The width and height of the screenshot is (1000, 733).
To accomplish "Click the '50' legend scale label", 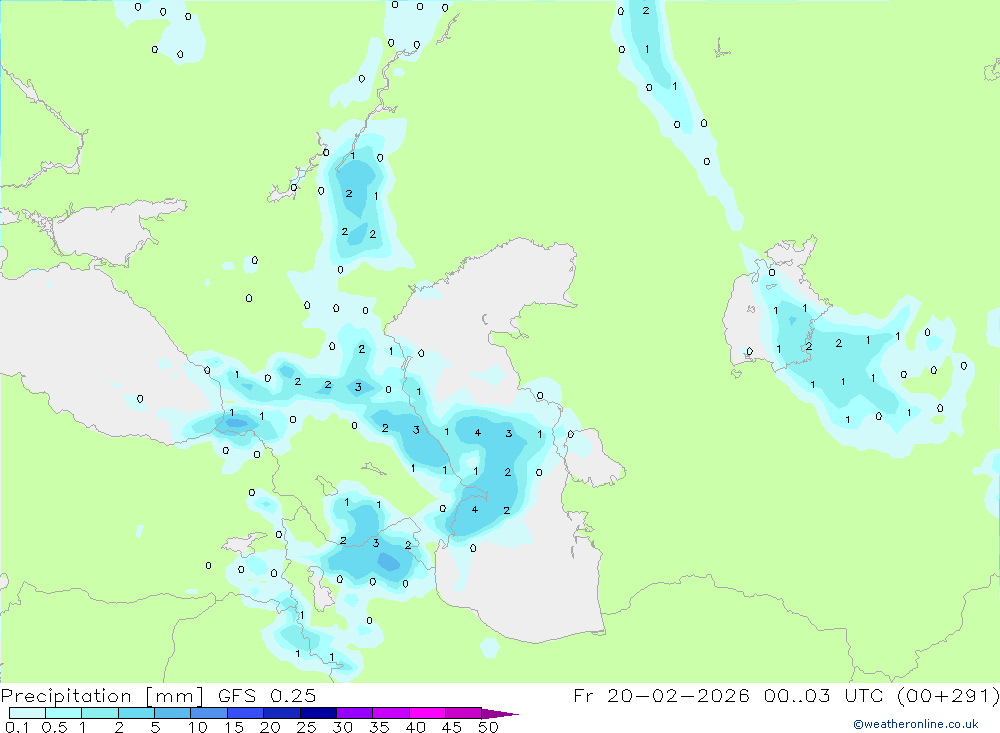I will pos(488,727).
